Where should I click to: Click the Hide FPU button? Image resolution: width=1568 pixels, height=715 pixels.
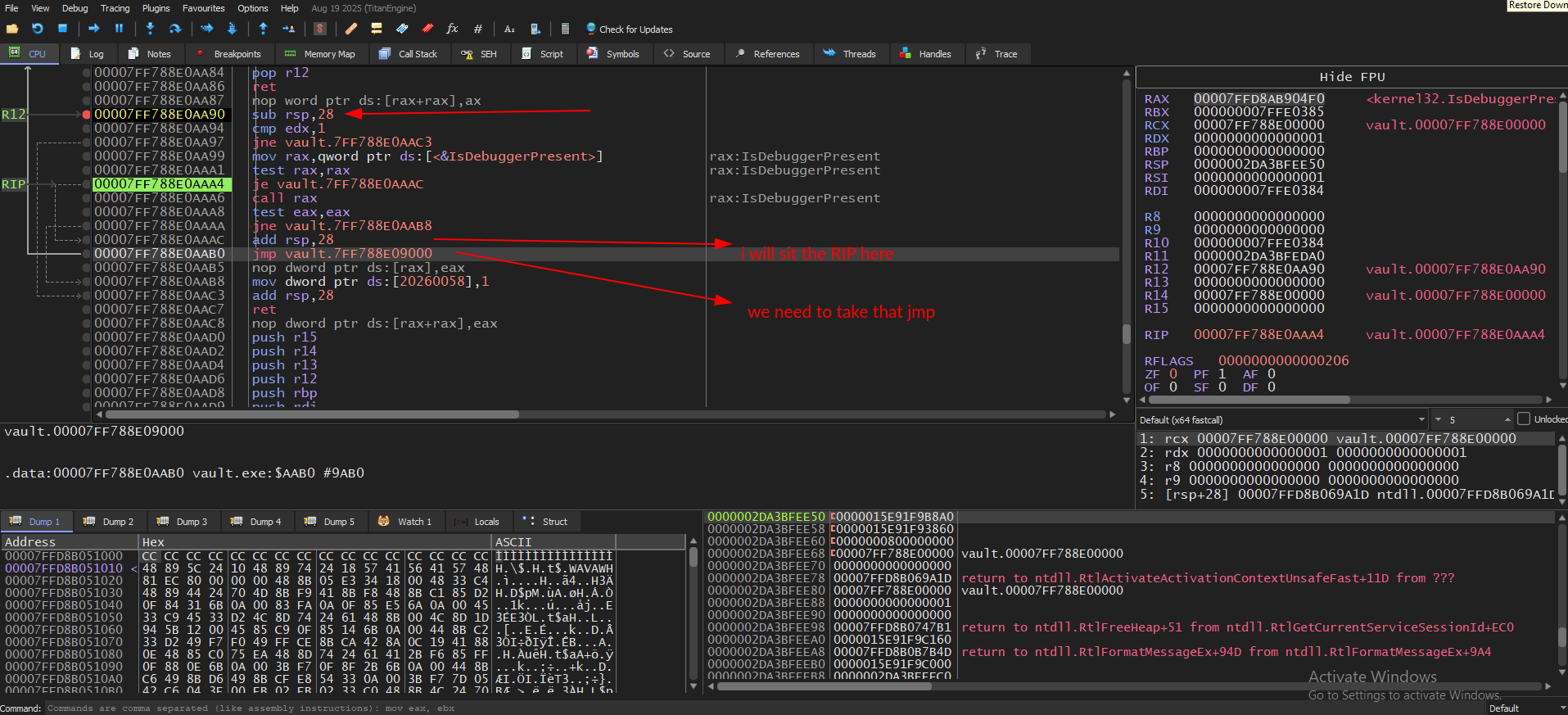pos(1352,77)
